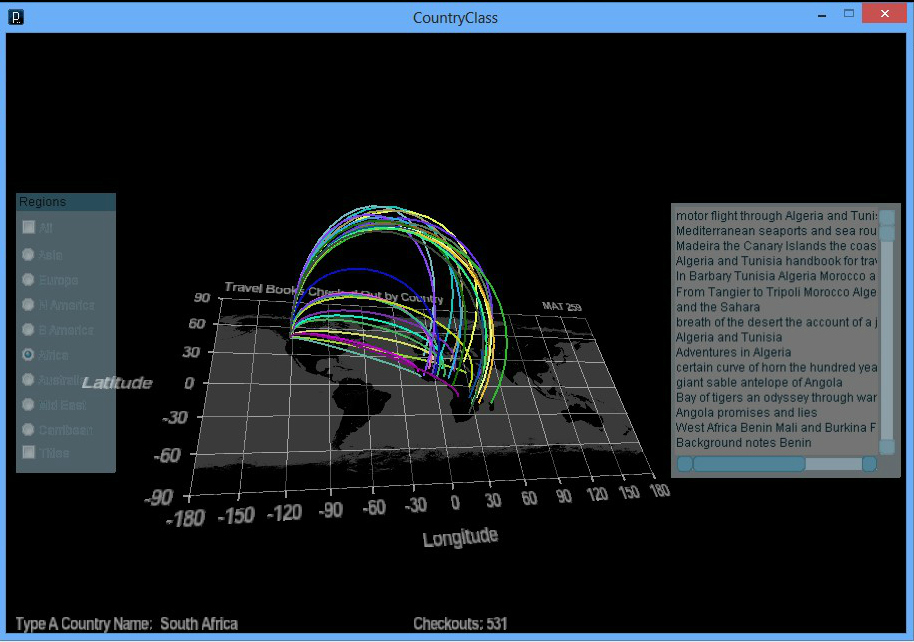The image size is (914, 642).
Task: Select the Asia region radio button
Action: pos(29,255)
